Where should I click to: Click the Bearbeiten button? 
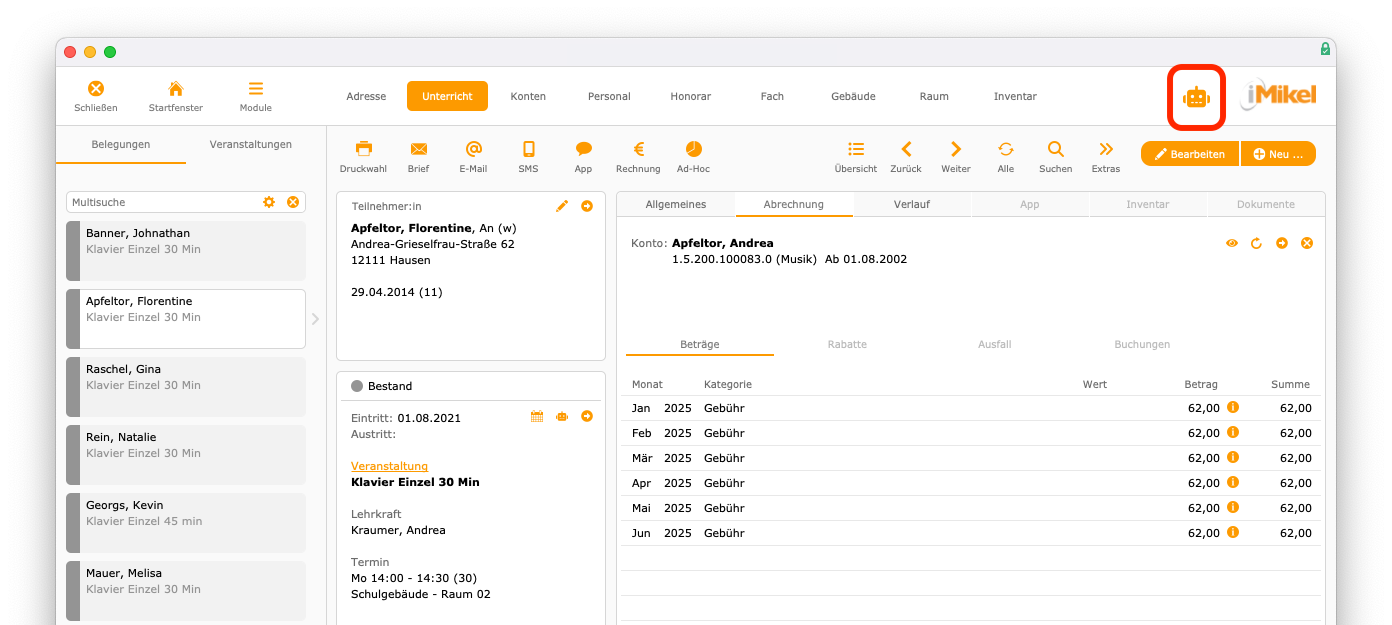[x=1190, y=154]
